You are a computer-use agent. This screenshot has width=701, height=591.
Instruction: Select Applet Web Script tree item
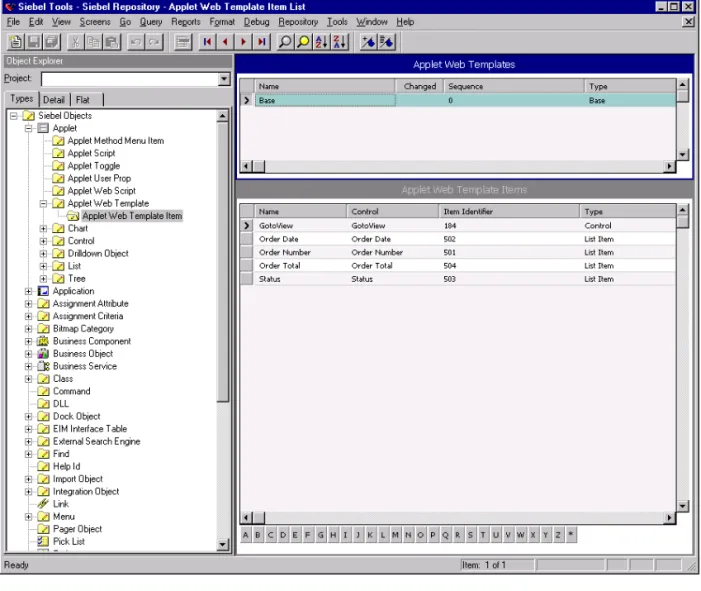pyautogui.click(x=101, y=191)
